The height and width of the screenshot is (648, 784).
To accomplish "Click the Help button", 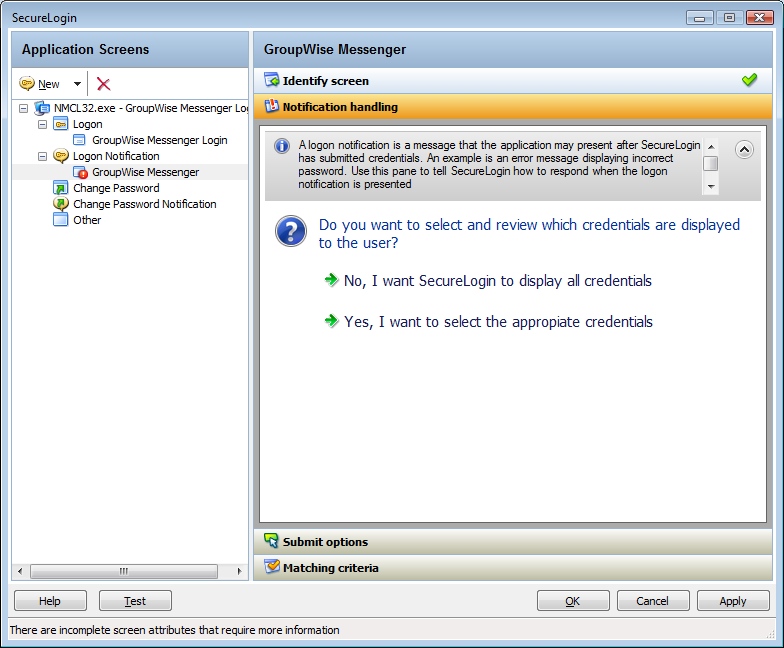I will click(x=50, y=600).
